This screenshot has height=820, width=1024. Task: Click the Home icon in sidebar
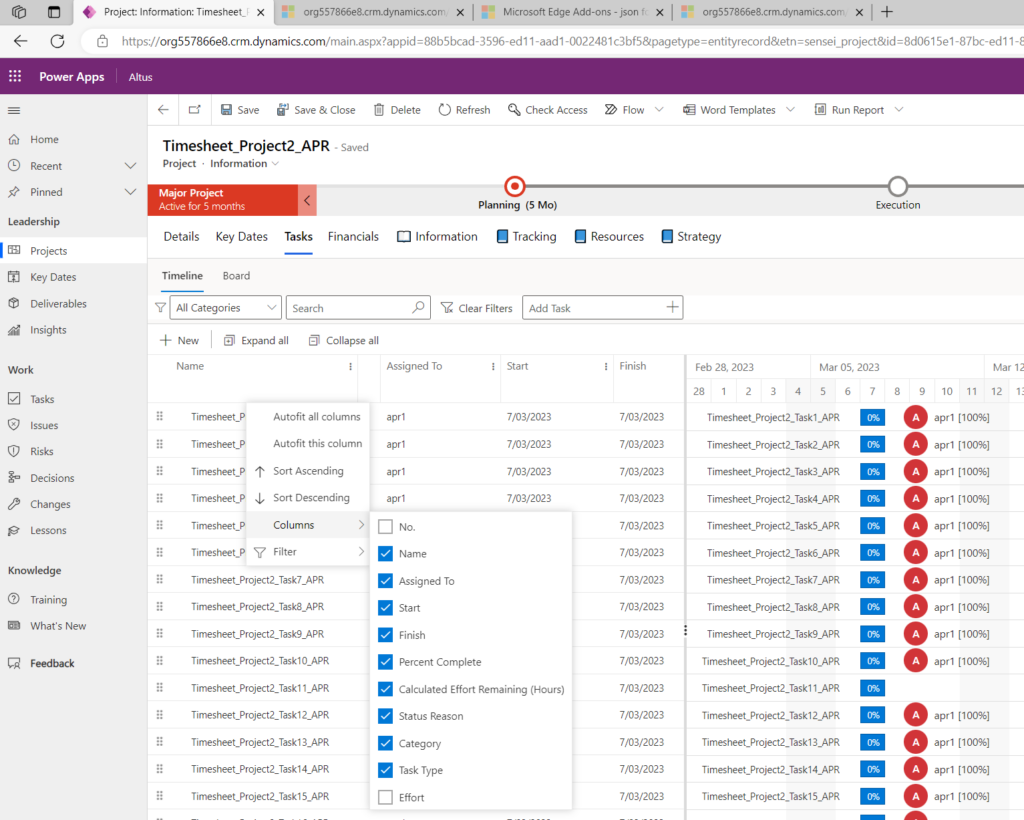(x=14, y=139)
